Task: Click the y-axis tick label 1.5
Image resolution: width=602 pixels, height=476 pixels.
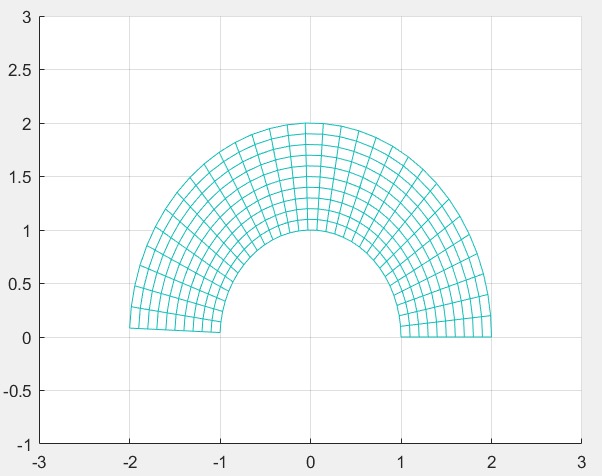Action: 20,177
